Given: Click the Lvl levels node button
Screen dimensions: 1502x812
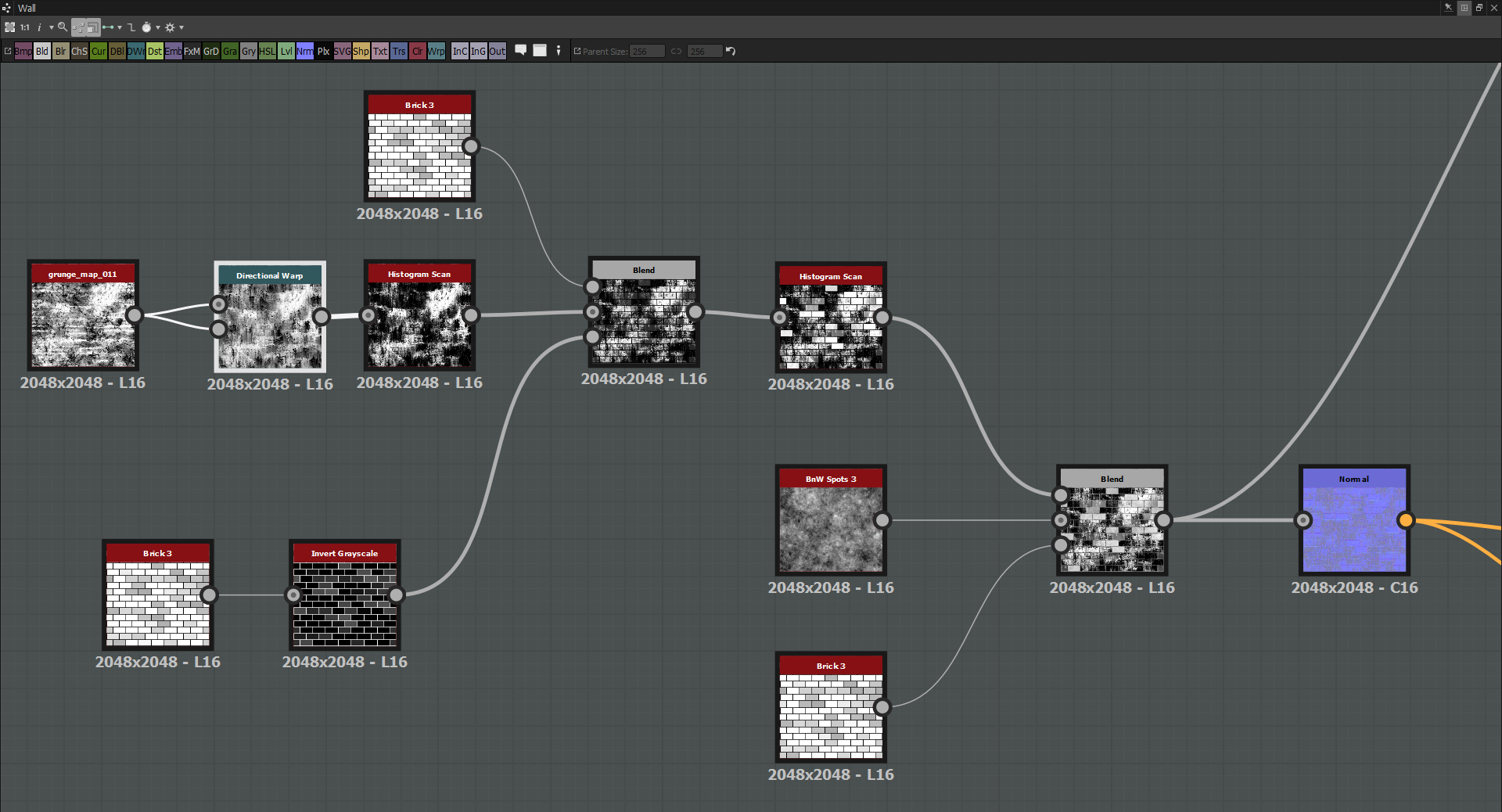Looking at the screenshot, I should 286,52.
